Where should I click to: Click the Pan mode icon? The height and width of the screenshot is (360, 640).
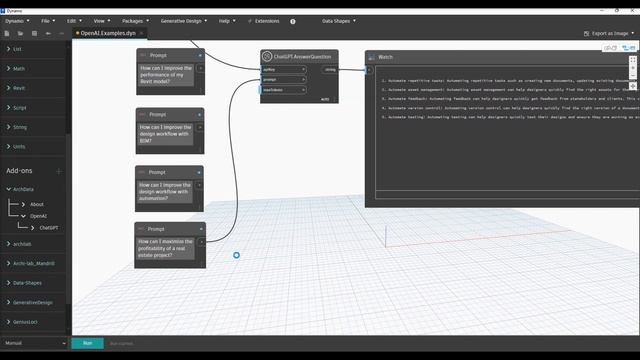point(633,86)
